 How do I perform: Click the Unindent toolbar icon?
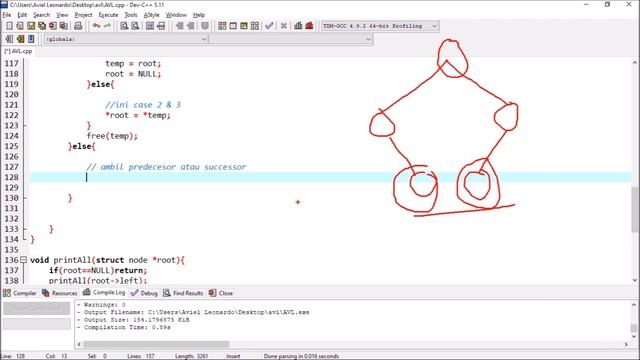[x=191, y=26]
